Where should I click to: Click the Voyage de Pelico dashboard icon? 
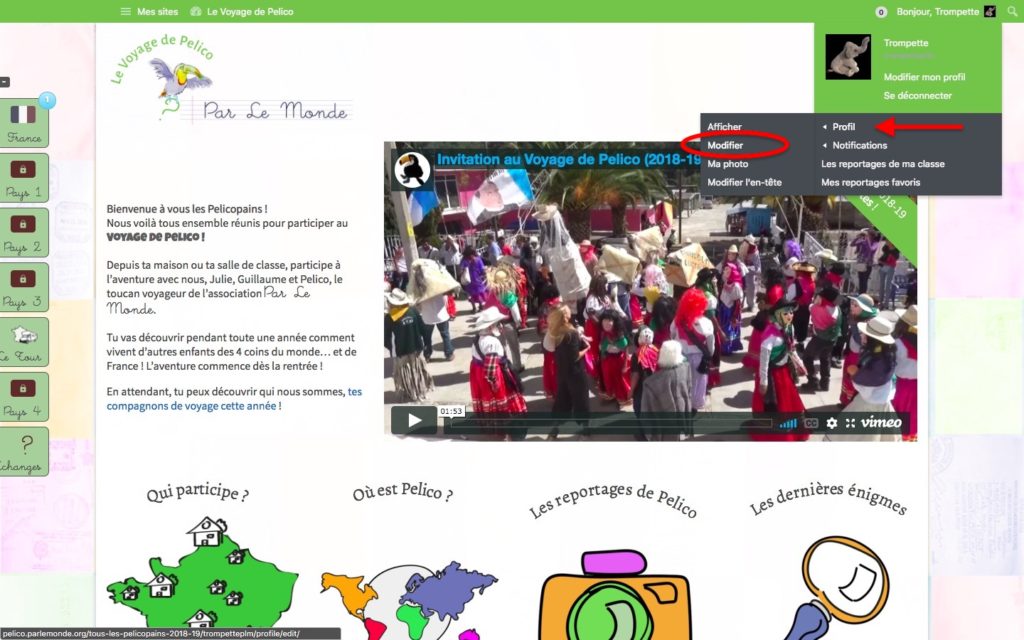(x=195, y=11)
